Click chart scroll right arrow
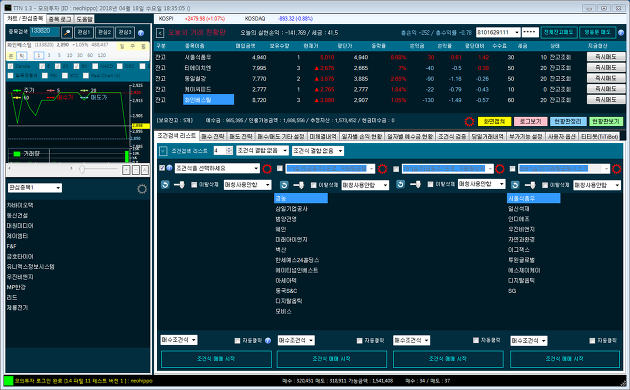630x390 pixels. [x=72, y=169]
